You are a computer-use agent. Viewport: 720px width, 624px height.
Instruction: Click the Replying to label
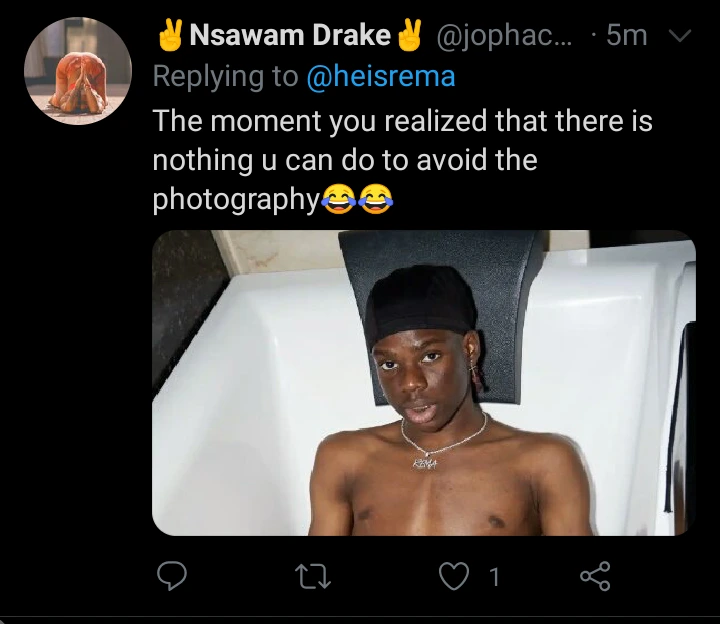point(225,76)
